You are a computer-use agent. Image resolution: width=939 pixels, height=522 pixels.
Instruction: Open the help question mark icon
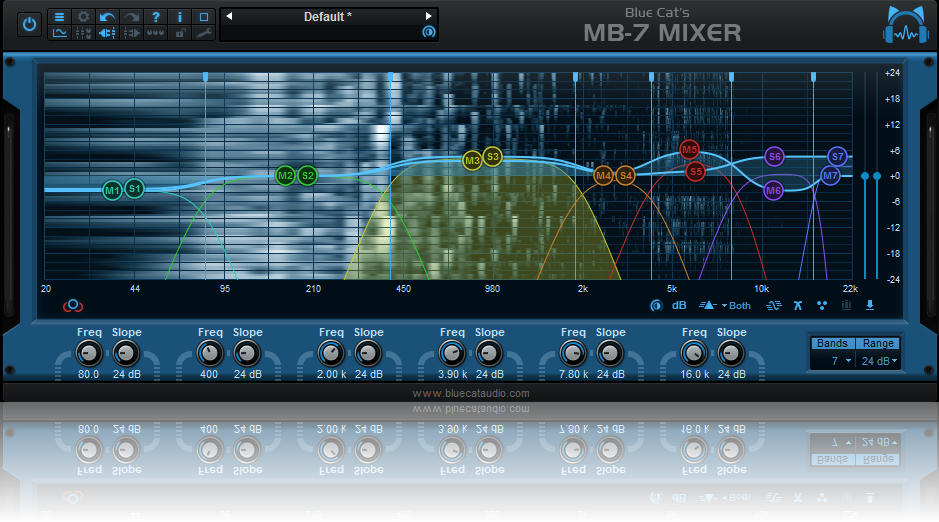pyautogui.click(x=155, y=17)
